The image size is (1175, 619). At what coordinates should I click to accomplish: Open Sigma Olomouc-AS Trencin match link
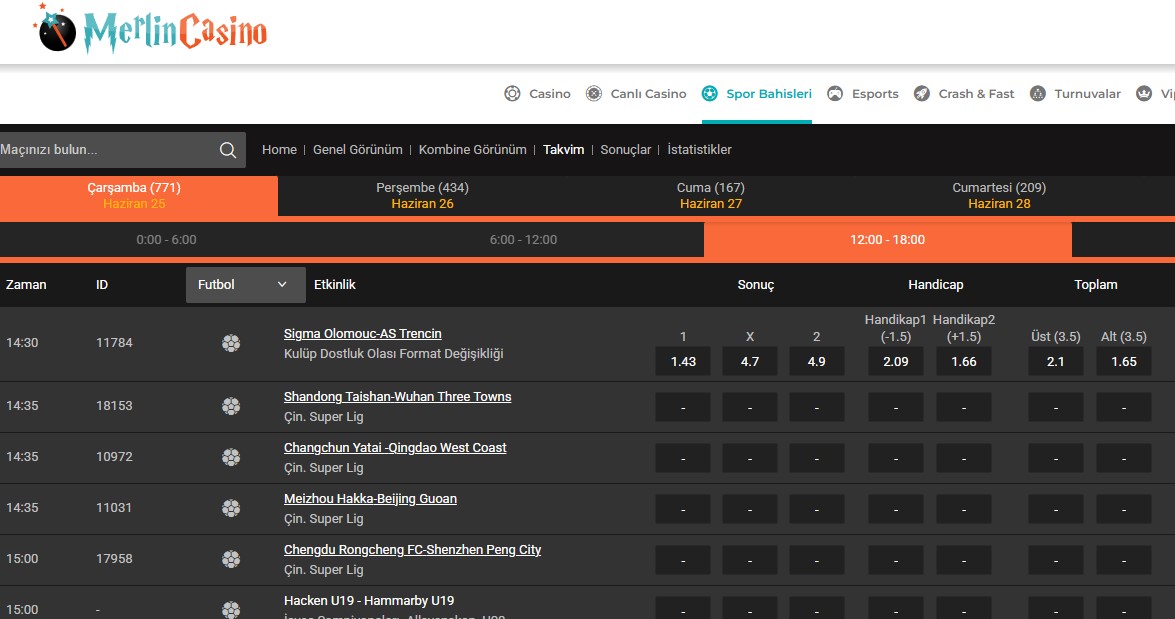pos(362,334)
